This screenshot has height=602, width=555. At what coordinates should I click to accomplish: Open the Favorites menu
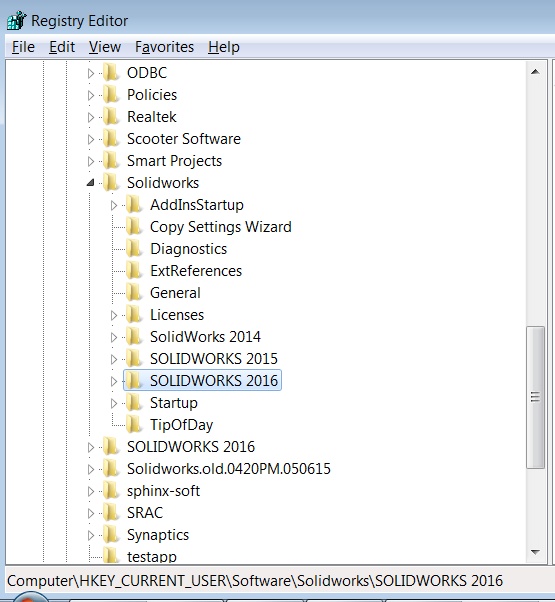point(164,47)
